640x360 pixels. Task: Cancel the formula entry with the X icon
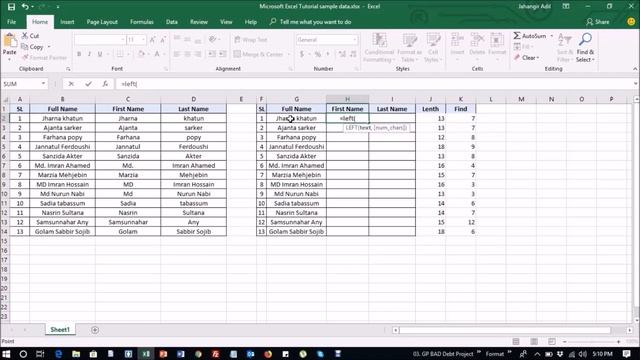click(x=71, y=84)
